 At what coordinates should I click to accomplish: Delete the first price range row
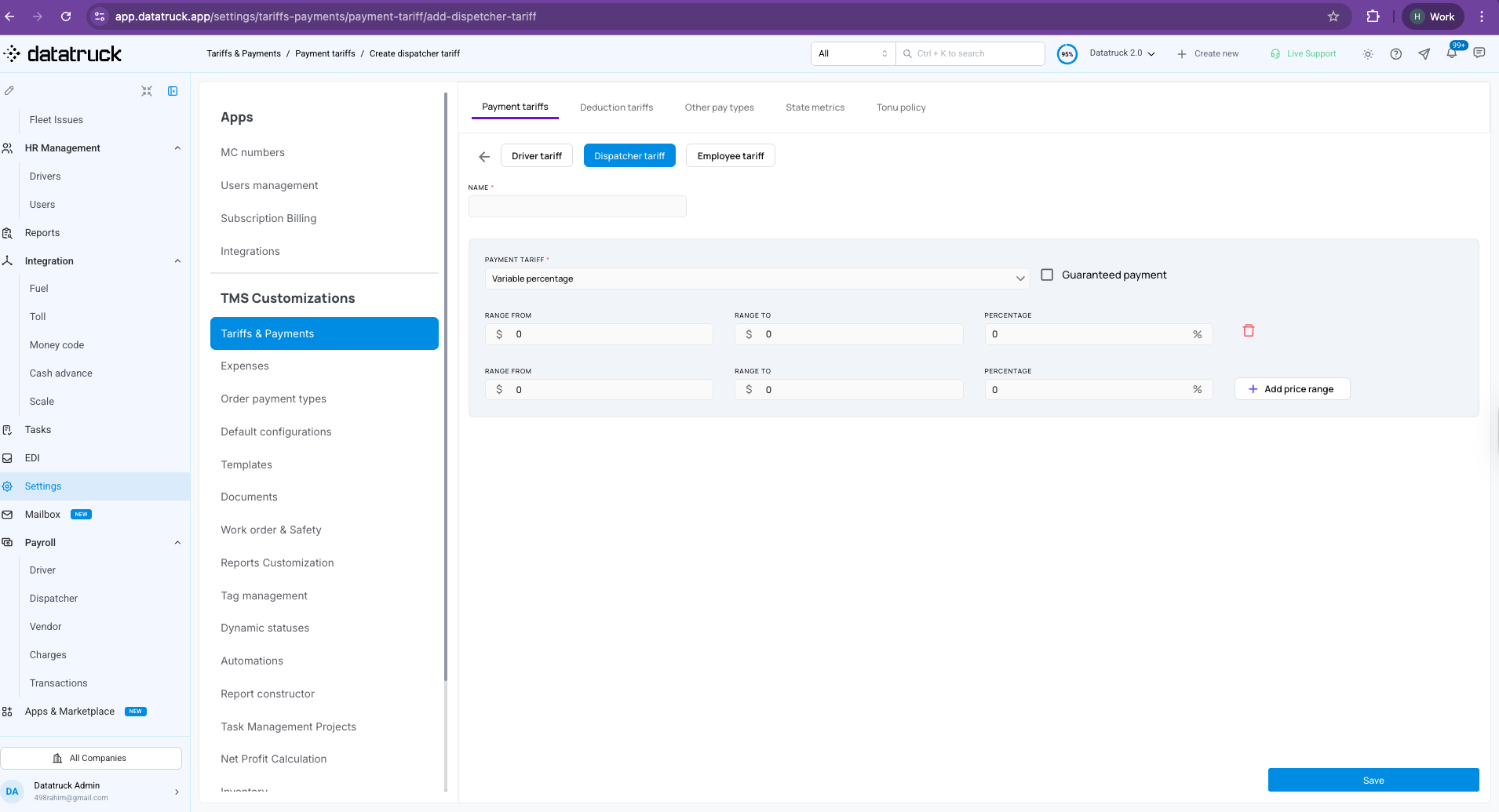click(x=1248, y=331)
